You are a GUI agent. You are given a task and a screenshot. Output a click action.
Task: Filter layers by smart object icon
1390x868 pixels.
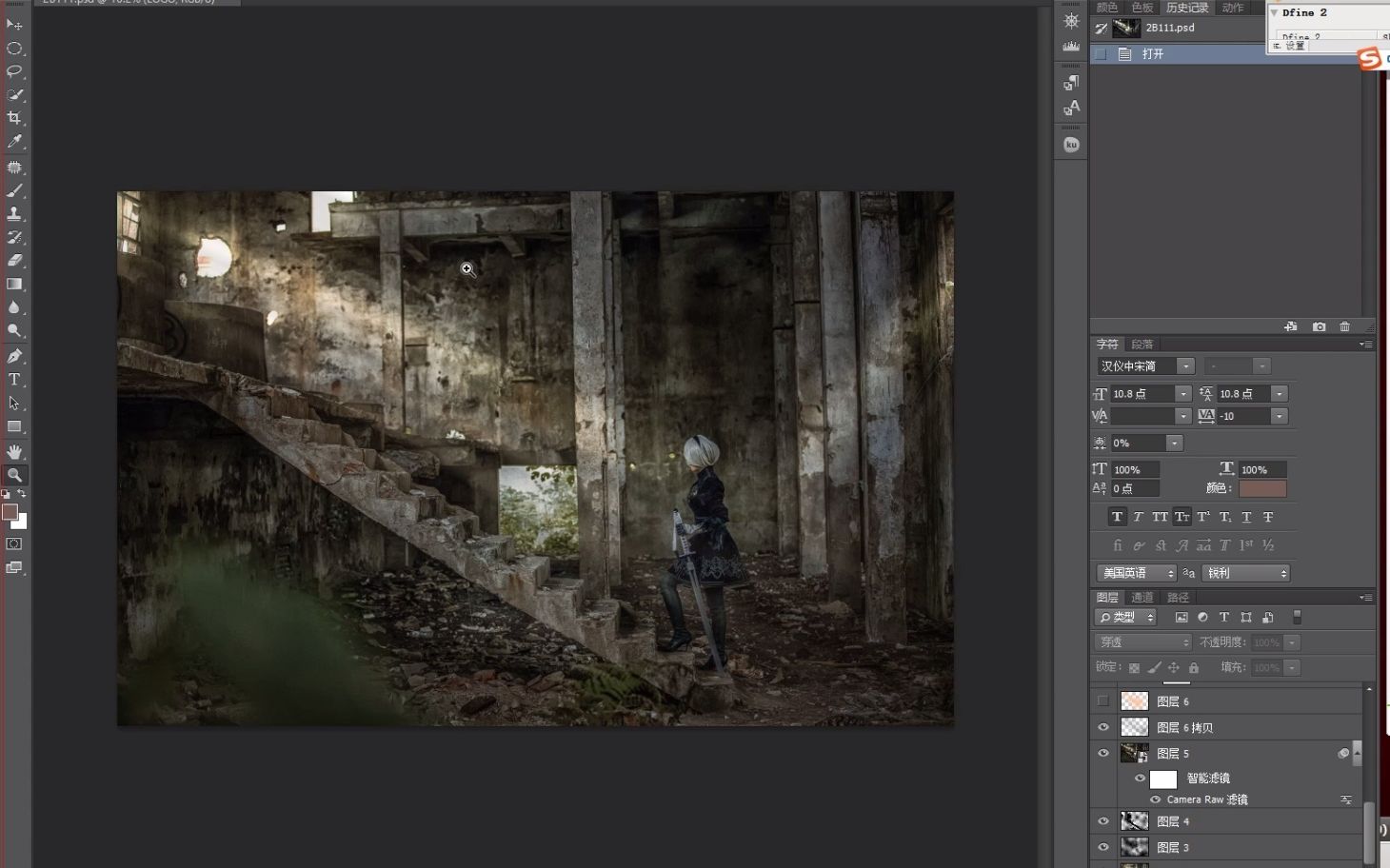click(x=1268, y=617)
